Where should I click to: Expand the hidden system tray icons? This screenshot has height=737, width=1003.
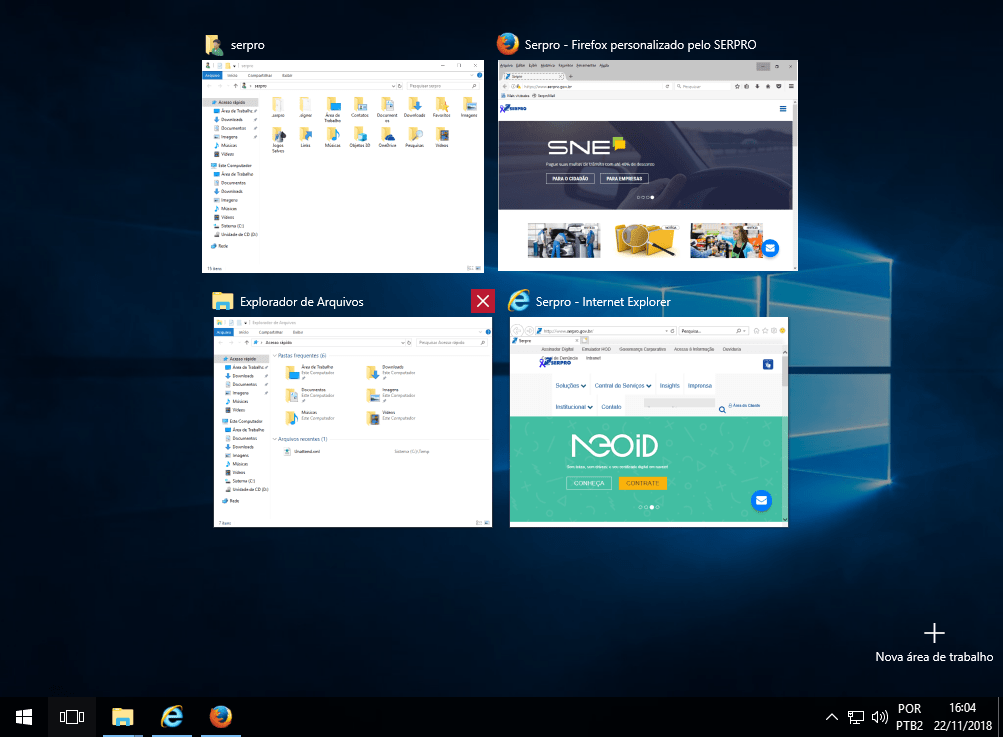tap(831, 717)
